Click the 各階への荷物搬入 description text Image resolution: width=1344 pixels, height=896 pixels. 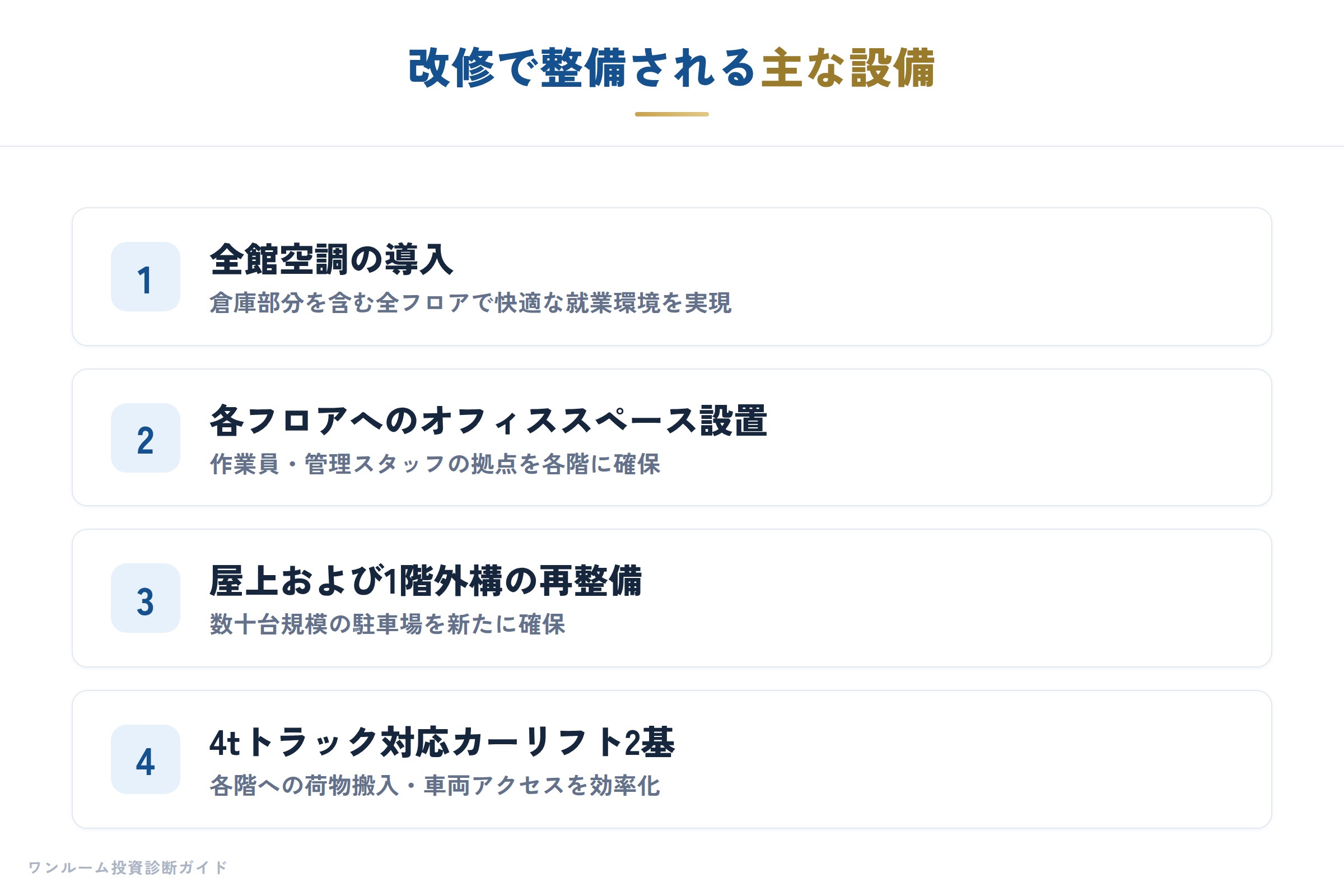[x=435, y=786]
